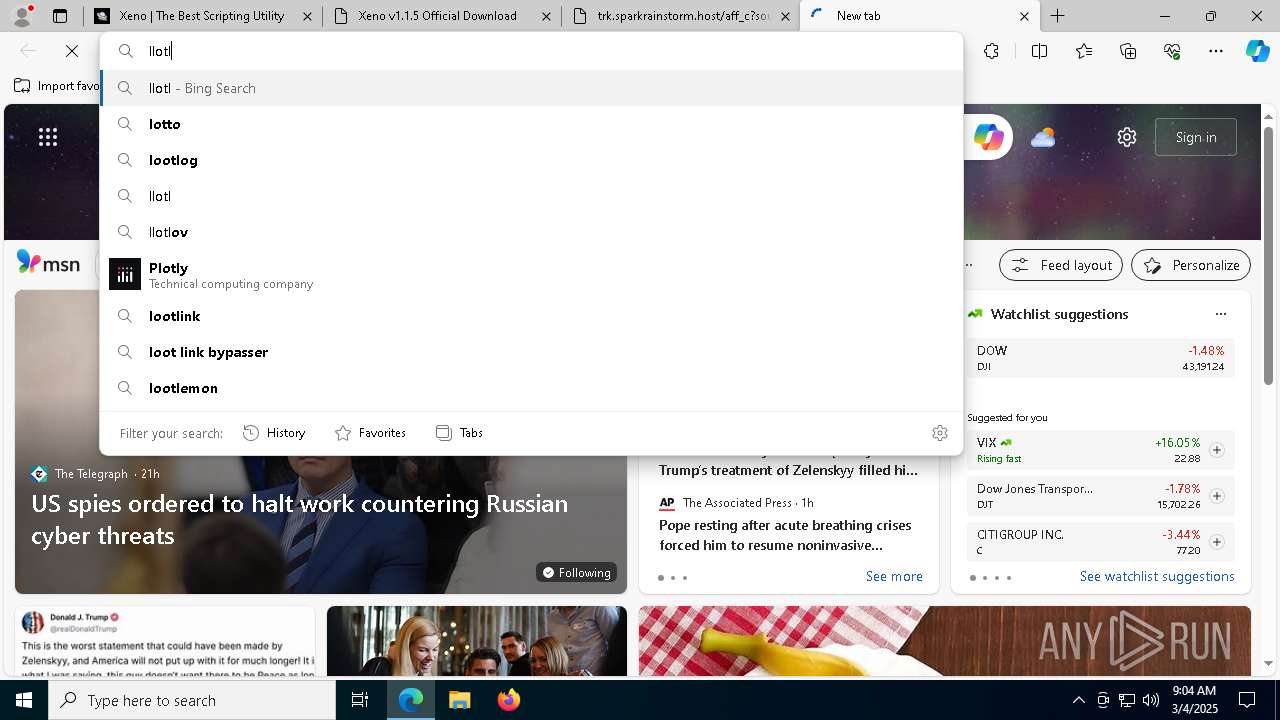
Task: Choose 'loot link bypasser' suggestion
Action: (531, 352)
